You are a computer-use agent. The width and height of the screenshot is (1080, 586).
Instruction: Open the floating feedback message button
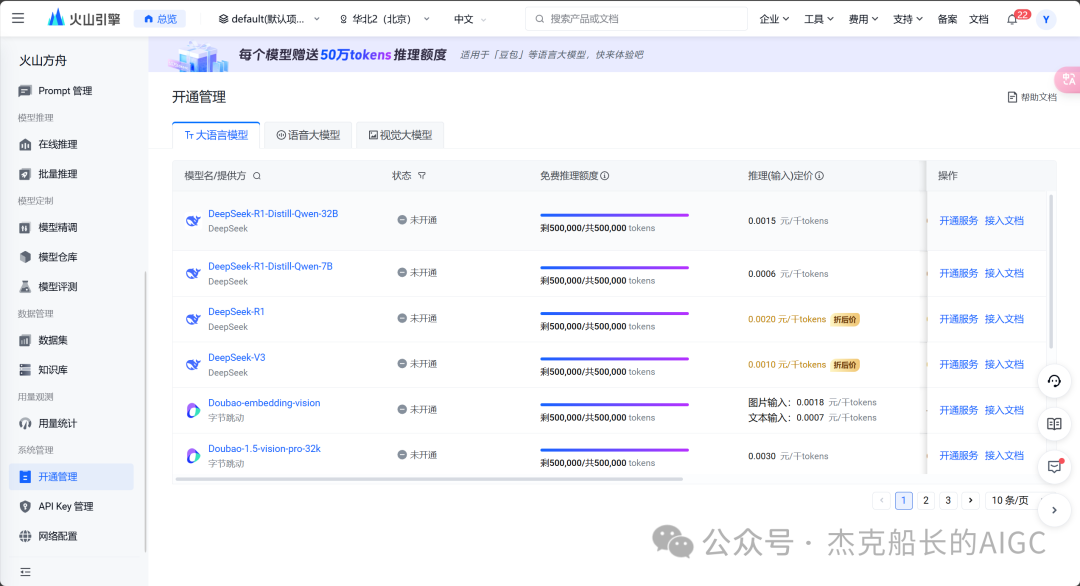pyautogui.click(x=1054, y=467)
